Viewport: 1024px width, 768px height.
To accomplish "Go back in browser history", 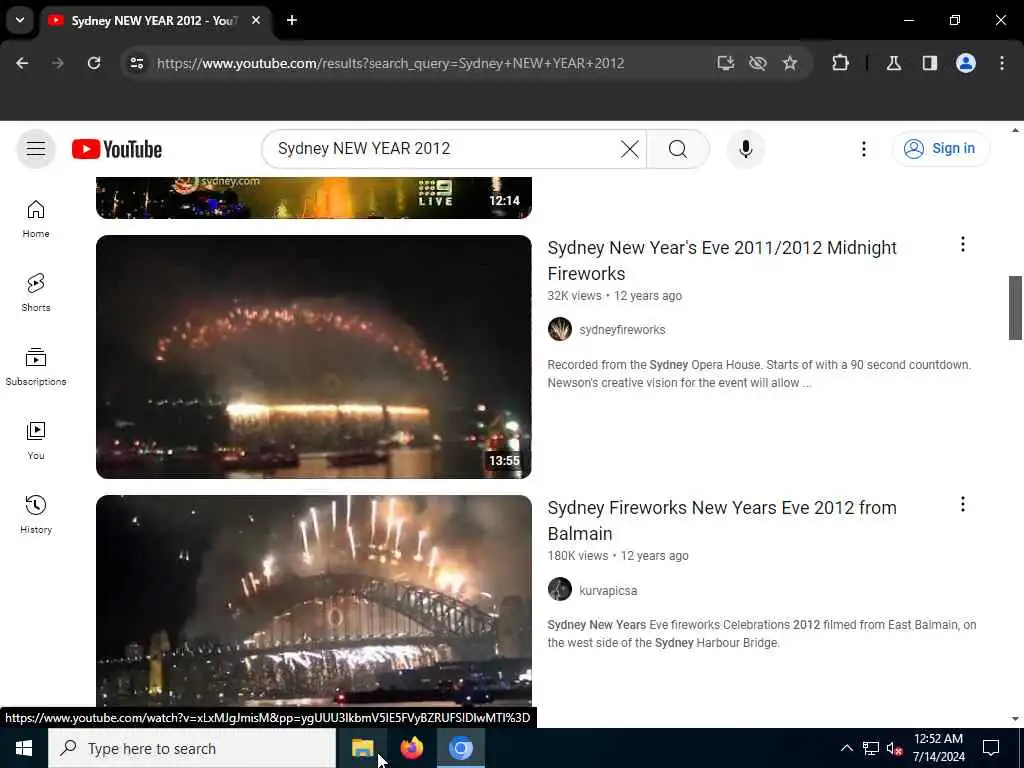I will coord(22,63).
